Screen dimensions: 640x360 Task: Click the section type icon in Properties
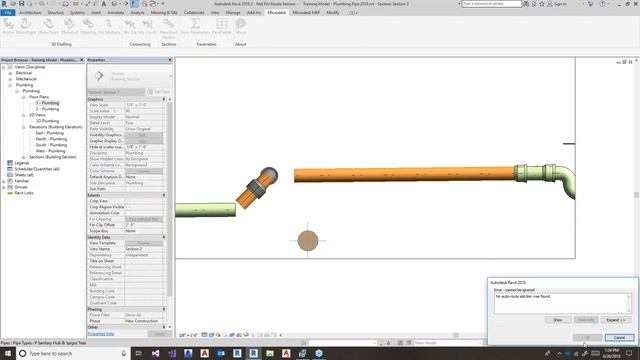click(x=99, y=76)
